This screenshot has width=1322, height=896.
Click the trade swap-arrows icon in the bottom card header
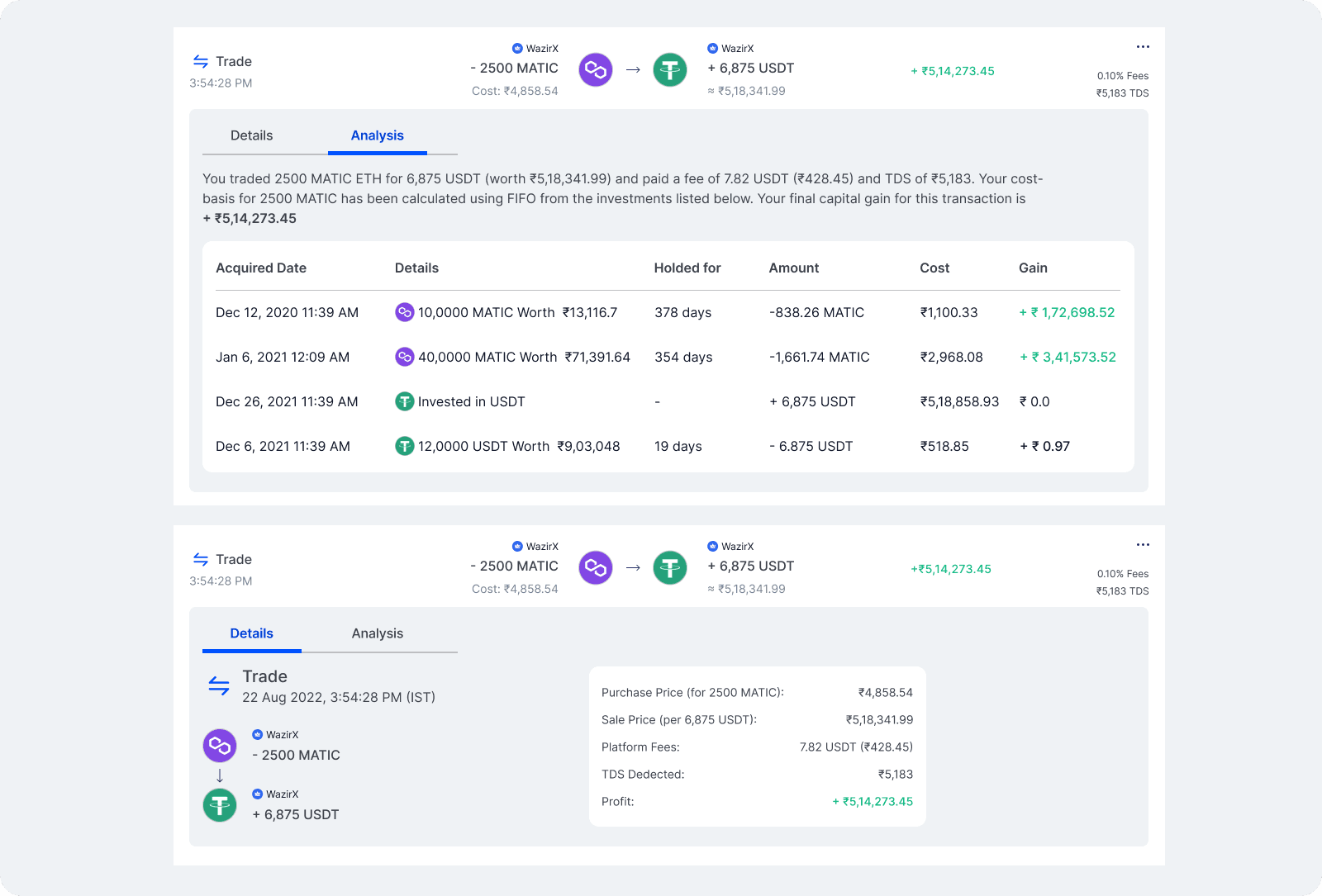pyautogui.click(x=201, y=559)
